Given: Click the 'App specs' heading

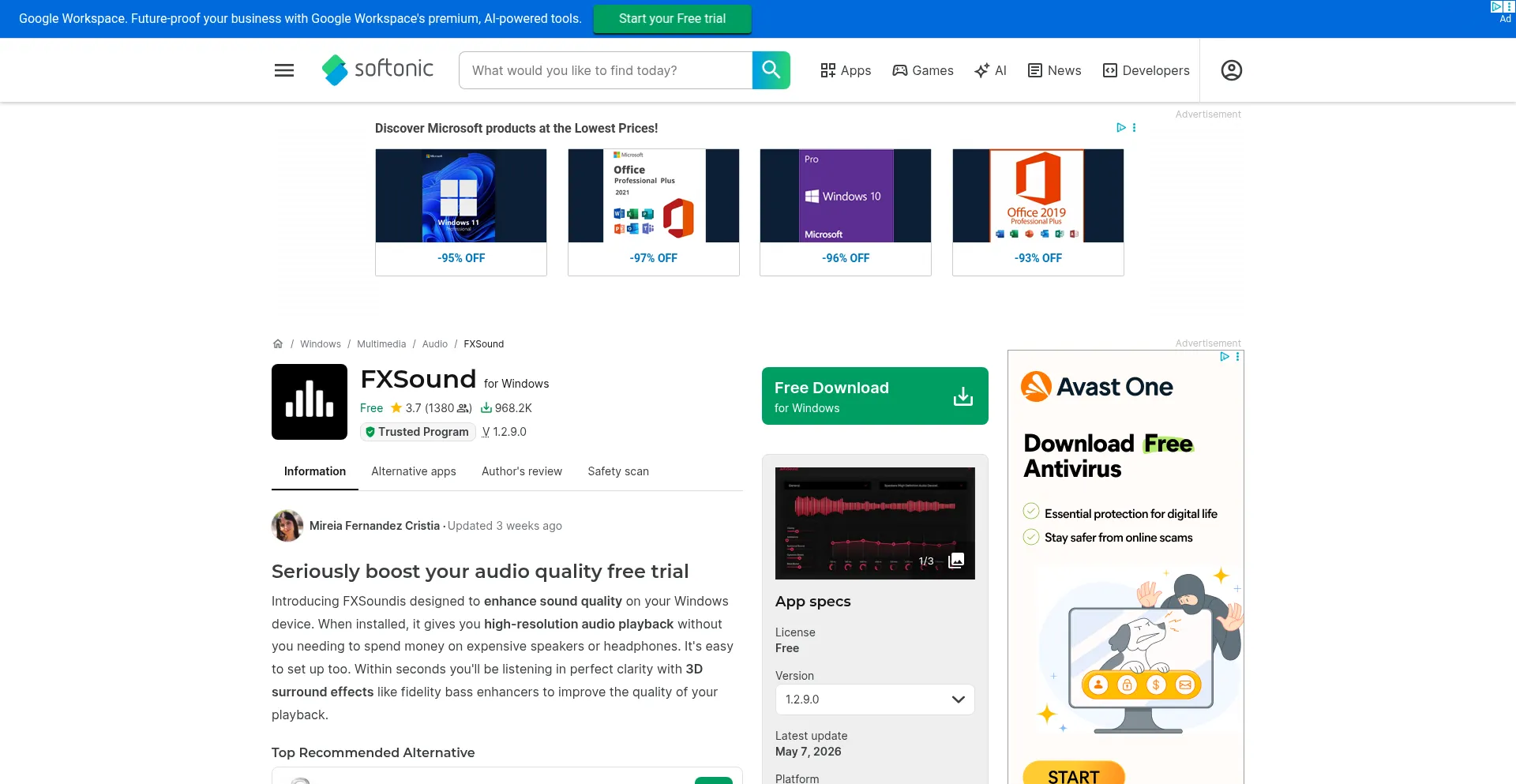Looking at the screenshot, I should pos(813,602).
